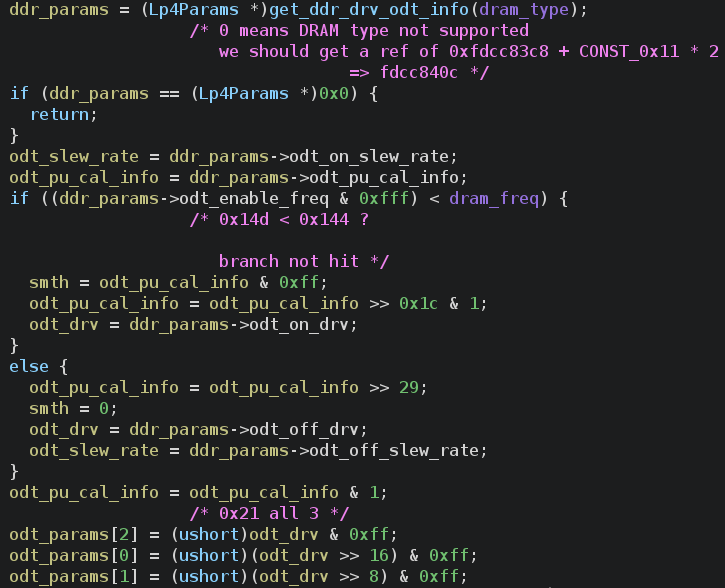The image size is (725, 588).
Task: Click the shift value 16 in odt_params[0] line
Action: pos(379,556)
